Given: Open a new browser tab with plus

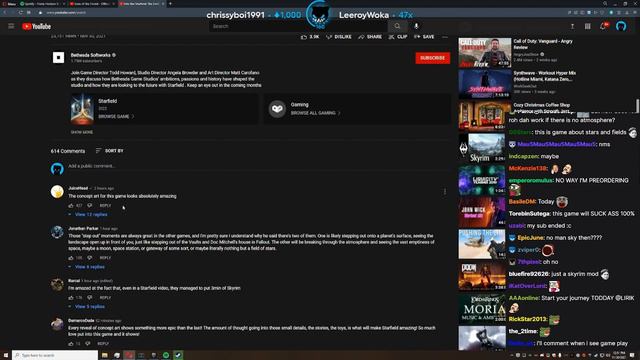Looking at the screenshot, I should click(x=170, y=4).
